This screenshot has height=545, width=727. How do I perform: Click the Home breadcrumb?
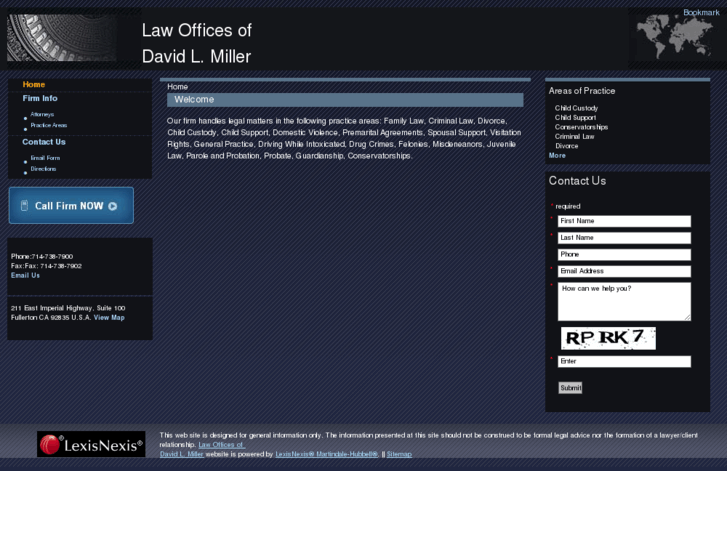[x=178, y=87]
